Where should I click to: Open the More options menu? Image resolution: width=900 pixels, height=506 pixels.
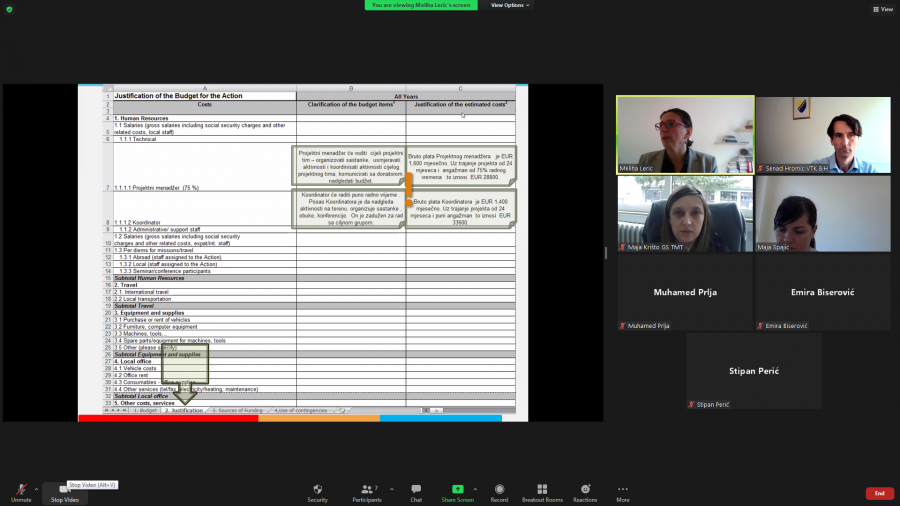(x=623, y=492)
